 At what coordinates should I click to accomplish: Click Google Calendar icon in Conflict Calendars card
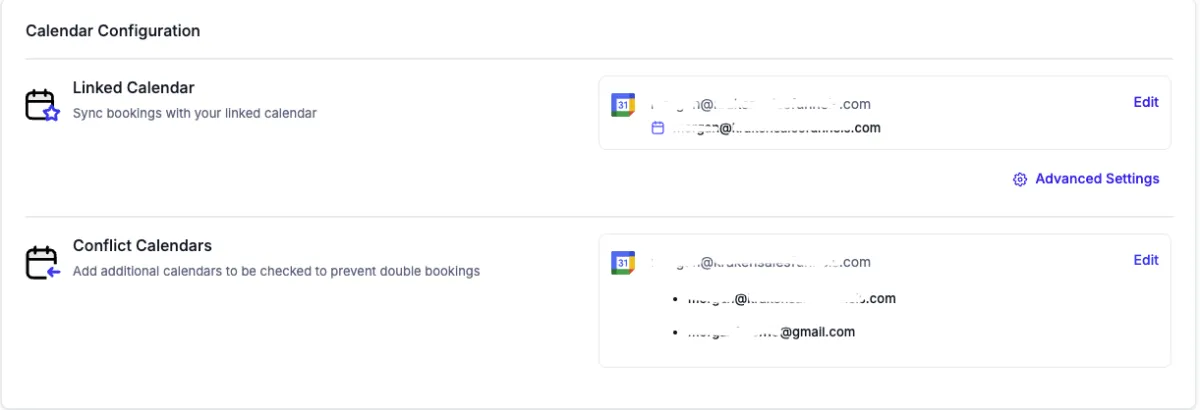pyautogui.click(x=622, y=262)
